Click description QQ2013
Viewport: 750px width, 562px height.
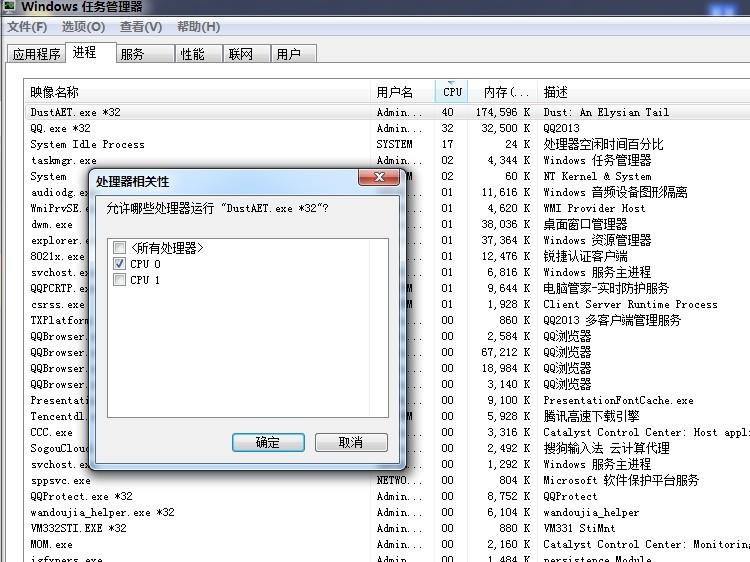(561, 128)
